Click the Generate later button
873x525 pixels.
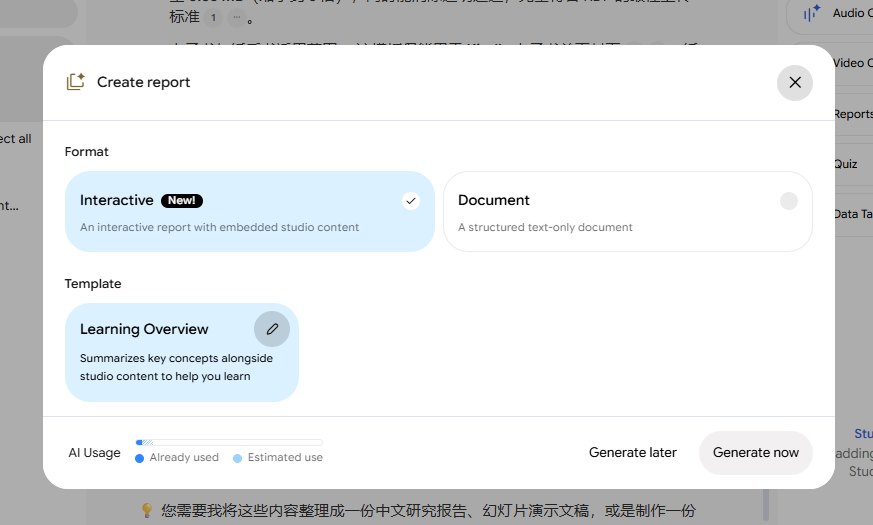coord(632,453)
